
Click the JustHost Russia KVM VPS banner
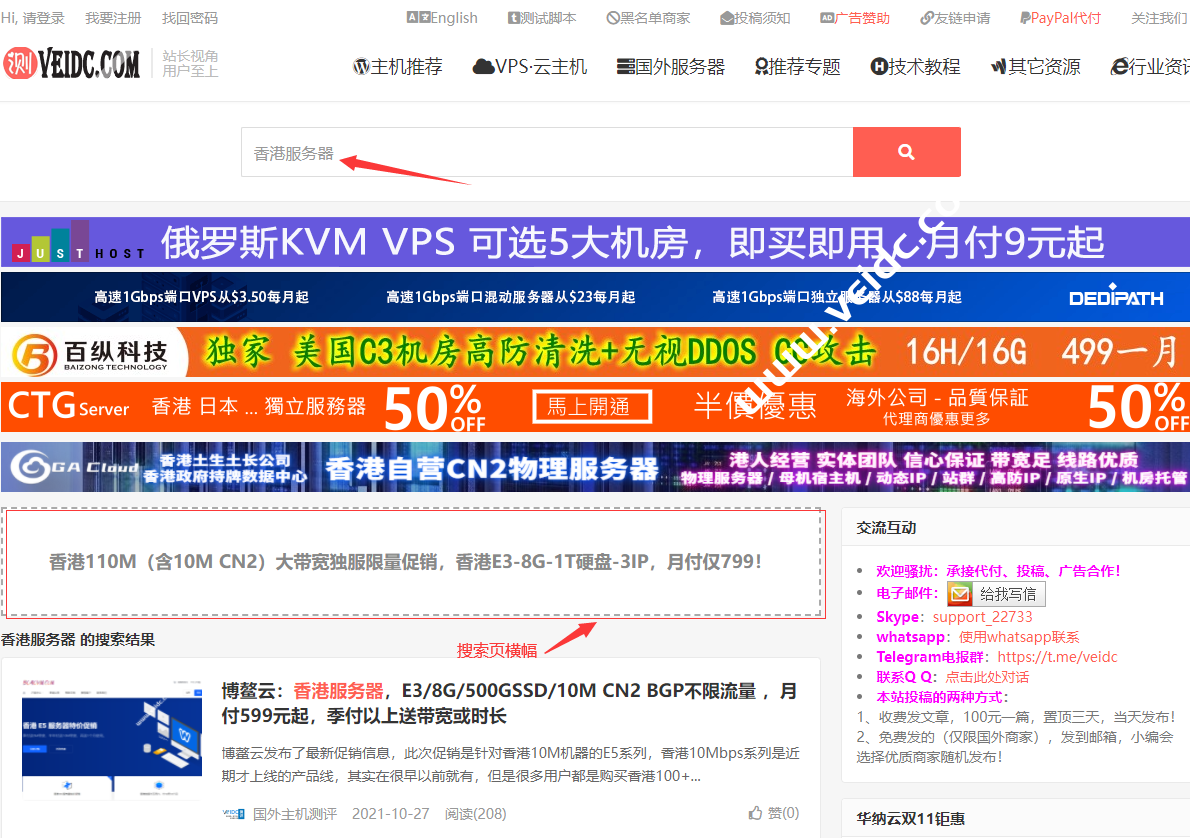click(x=595, y=242)
